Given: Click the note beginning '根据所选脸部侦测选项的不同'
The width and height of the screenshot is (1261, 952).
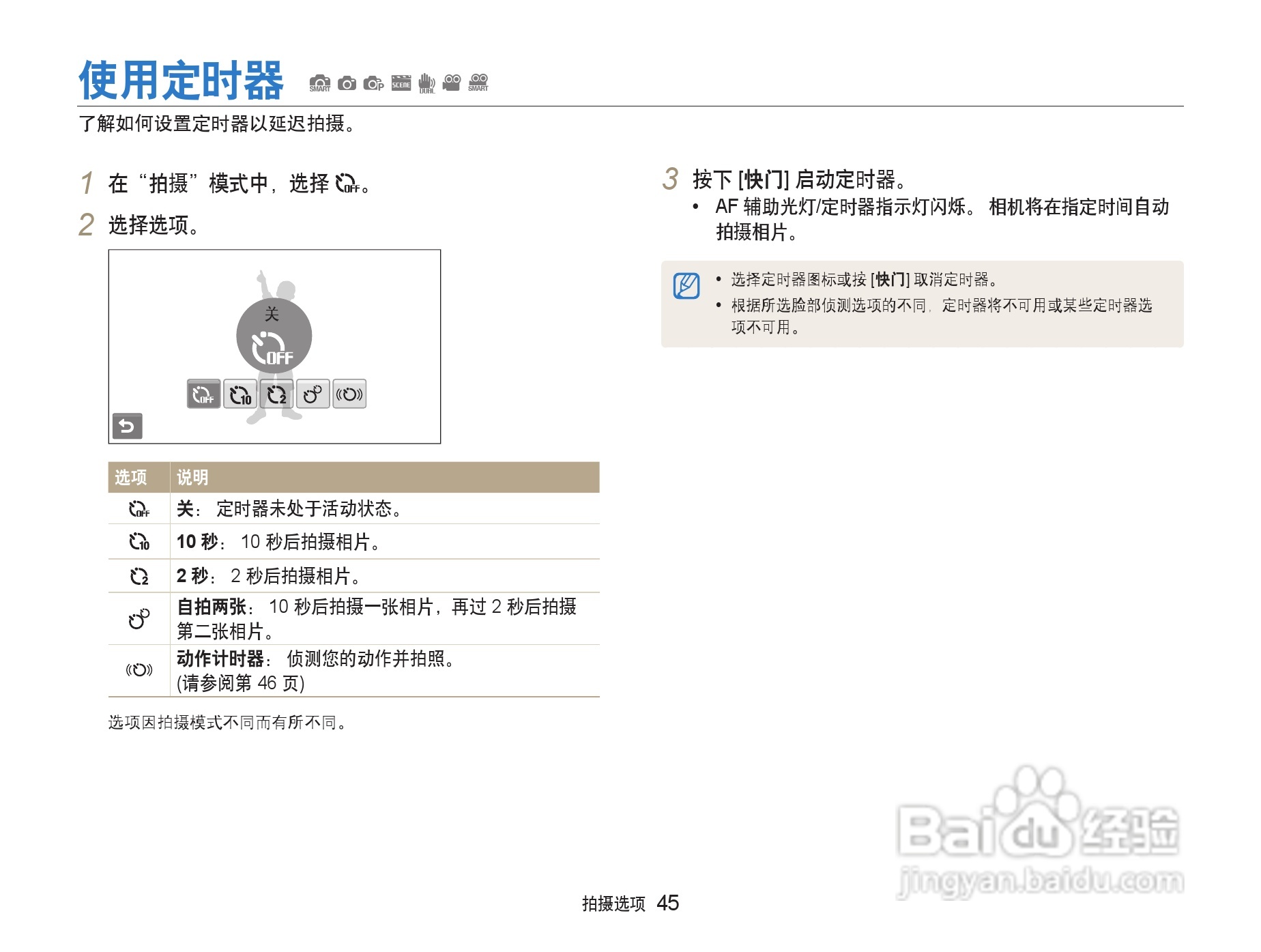Looking at the screenshot, I should (x=942, y=317).
